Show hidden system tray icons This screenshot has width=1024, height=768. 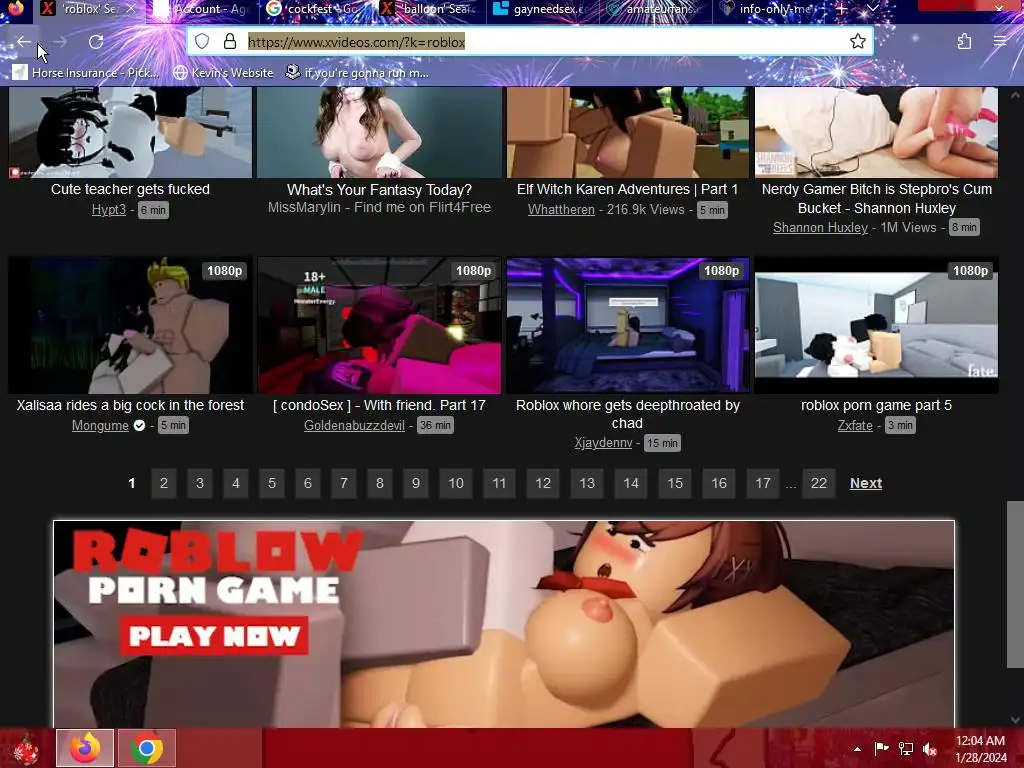coord(857,749)
